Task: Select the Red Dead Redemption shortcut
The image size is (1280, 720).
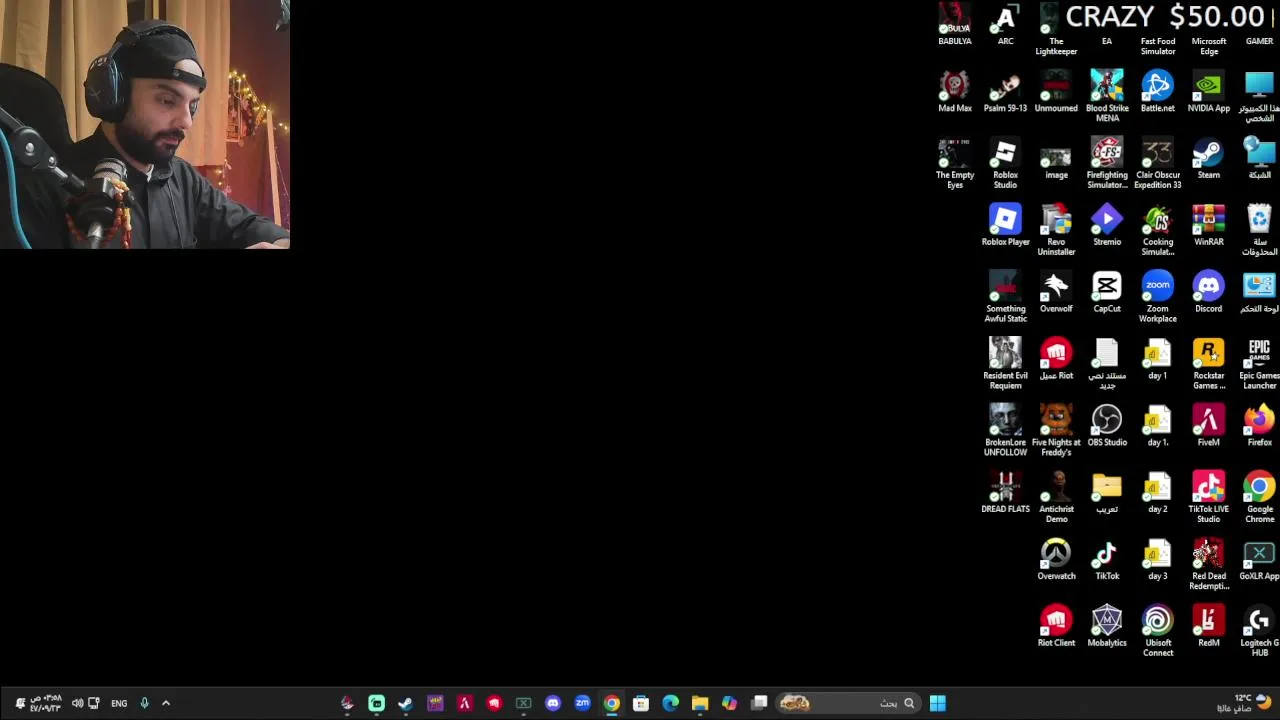Action: click(1208, 565)
